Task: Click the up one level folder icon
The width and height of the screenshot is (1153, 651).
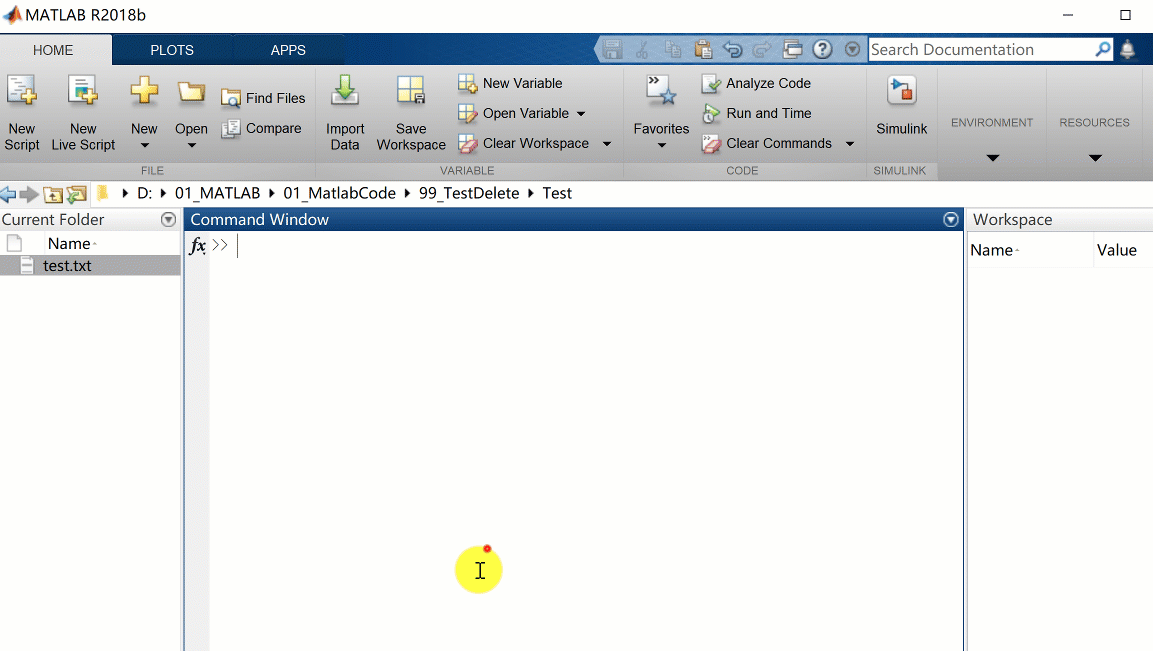Action: (52, 194)
